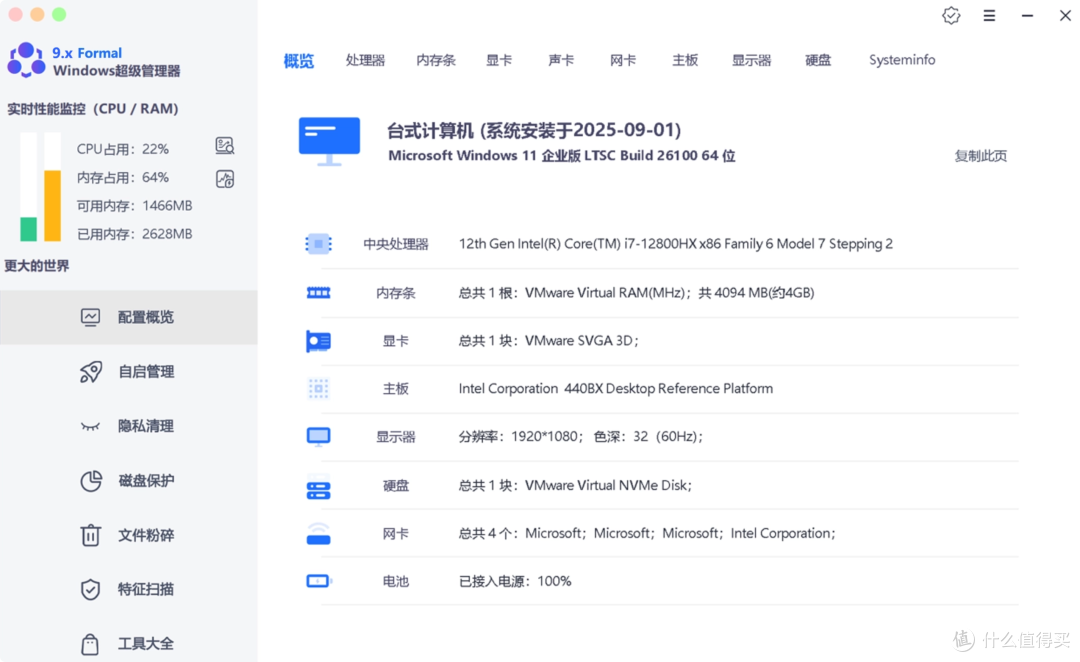Click the yellow macOS-style dot
The width and height of the screenshot is (1080, 662).
coord(37,14)
